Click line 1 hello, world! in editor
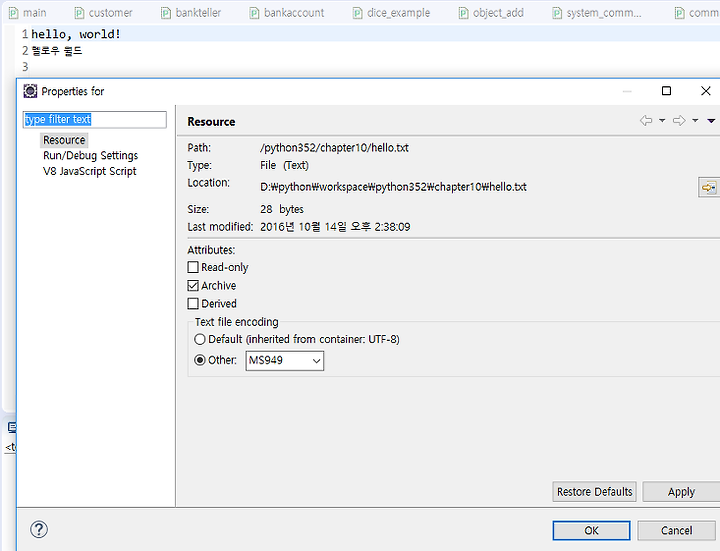The width and height of the screenshot is (720, 551). [x=76, y=34]
